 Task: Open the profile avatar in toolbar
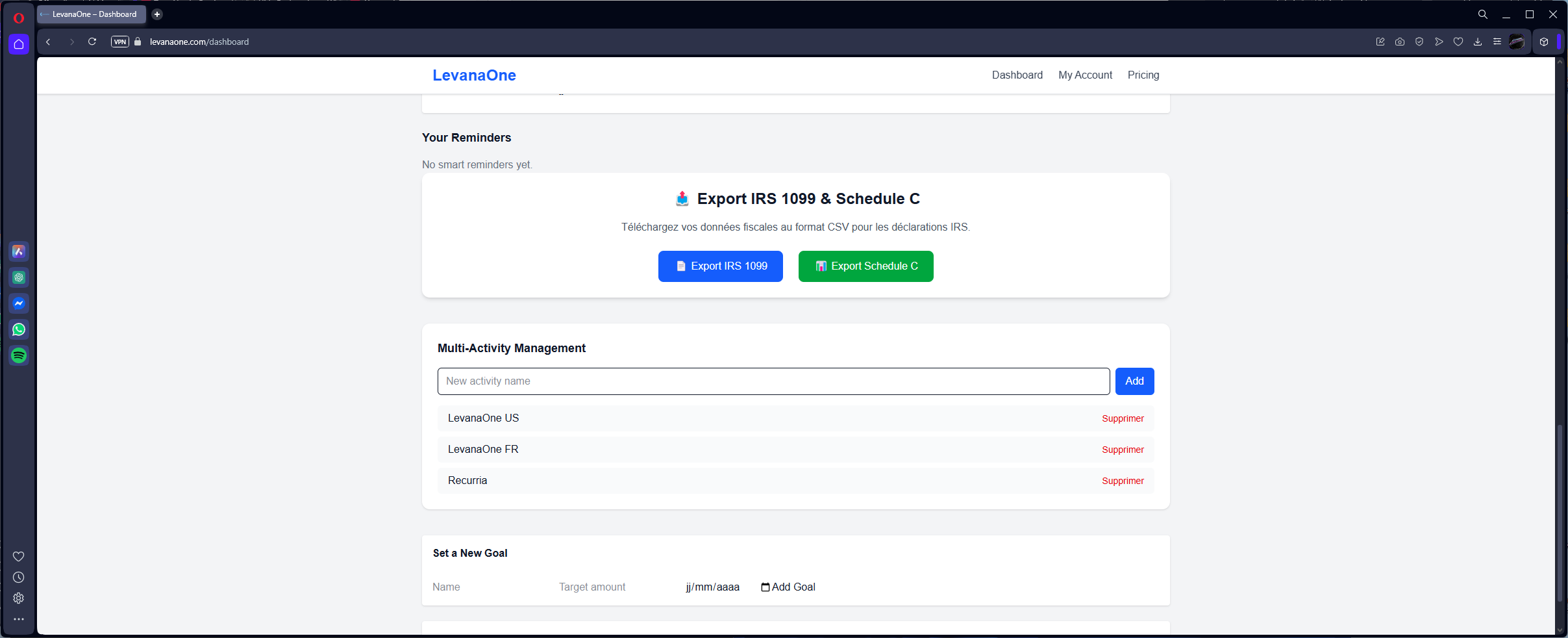point(1517,42)
